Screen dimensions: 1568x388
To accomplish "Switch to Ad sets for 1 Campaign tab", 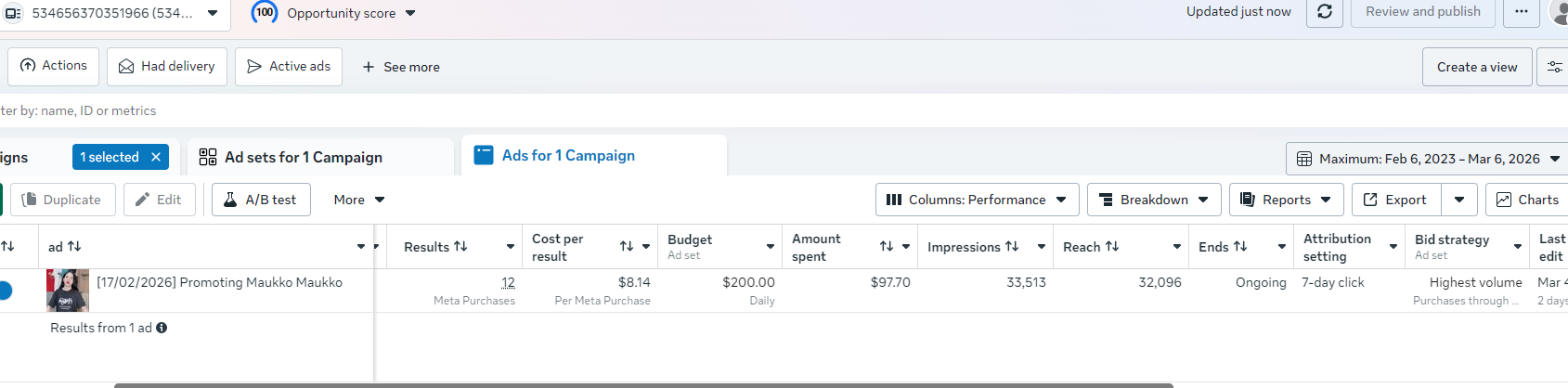I will [303, 158].
